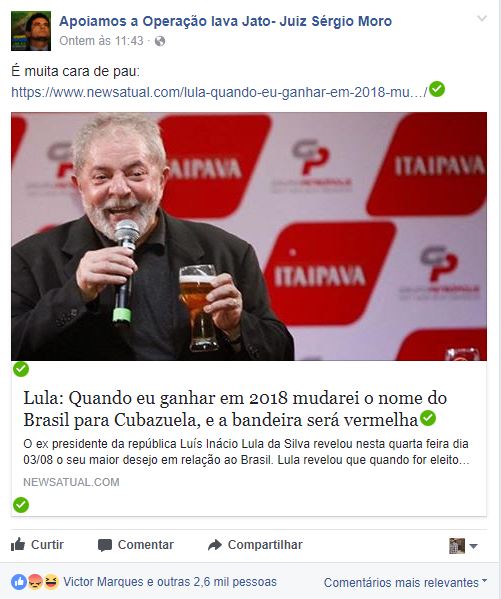Click the public globe privacy icon
This screenshot has width=501, height=599.
(160, 41)
